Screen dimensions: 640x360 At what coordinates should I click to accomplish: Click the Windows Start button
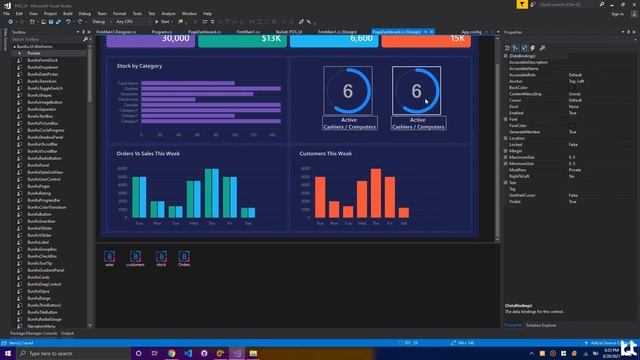pos(8,353)
